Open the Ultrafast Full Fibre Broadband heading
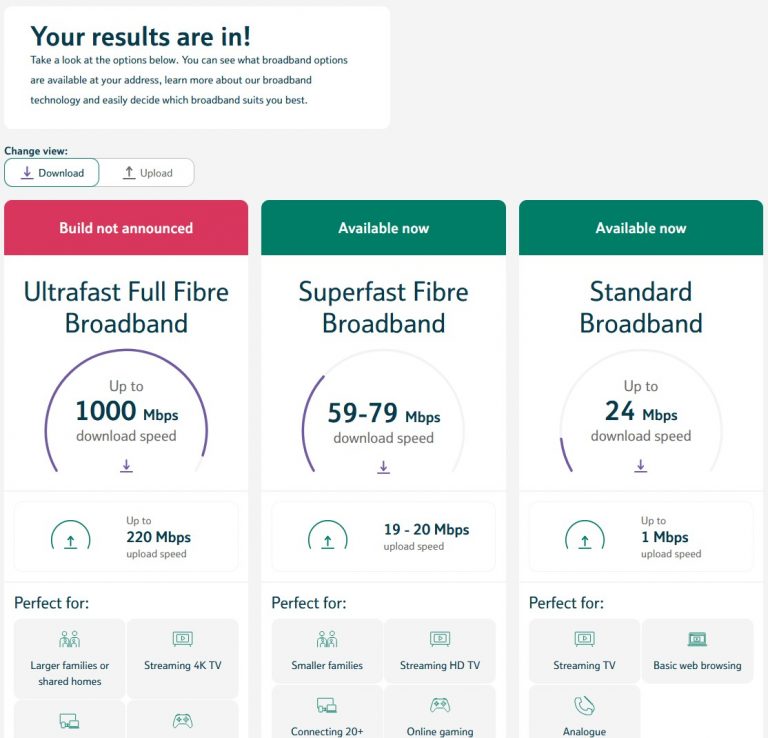This screenshot has height=738, width=768. point(126,307)
